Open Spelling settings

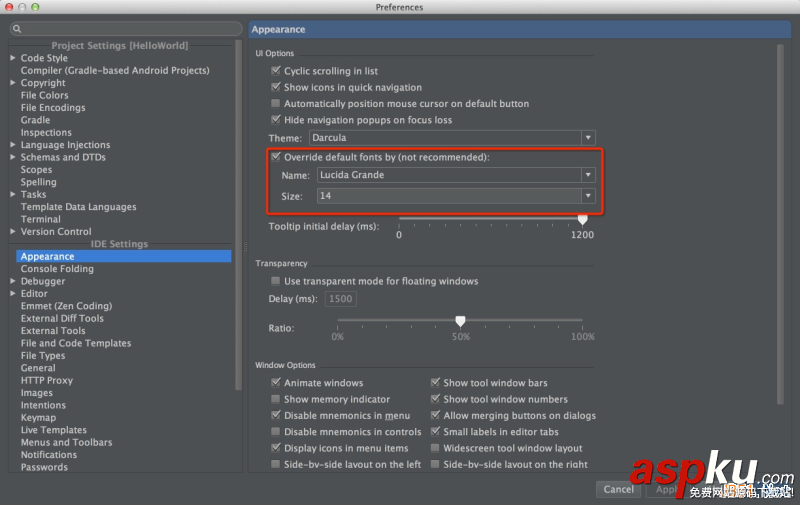tap(38, 182)
